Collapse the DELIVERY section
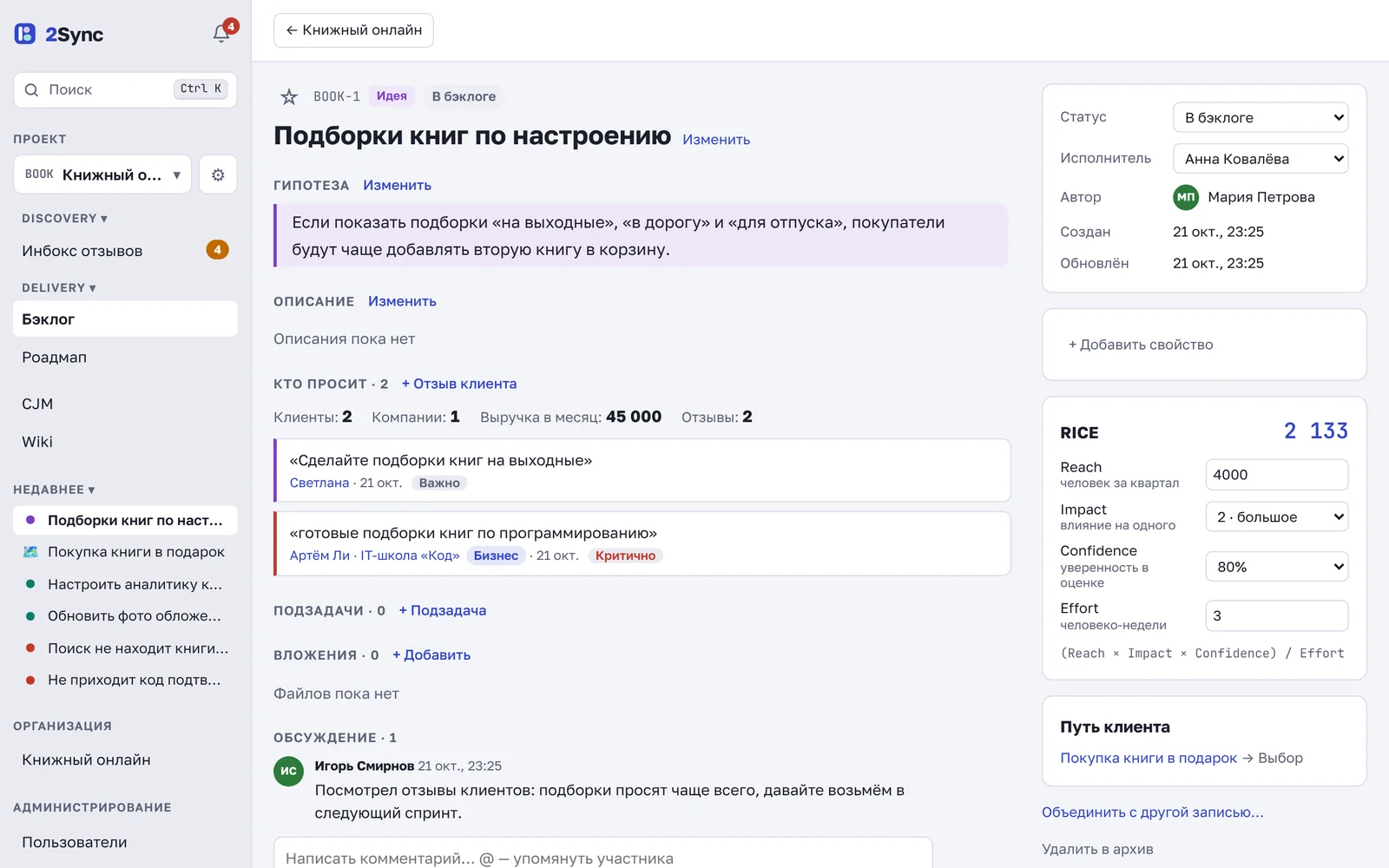 point(59,288)
